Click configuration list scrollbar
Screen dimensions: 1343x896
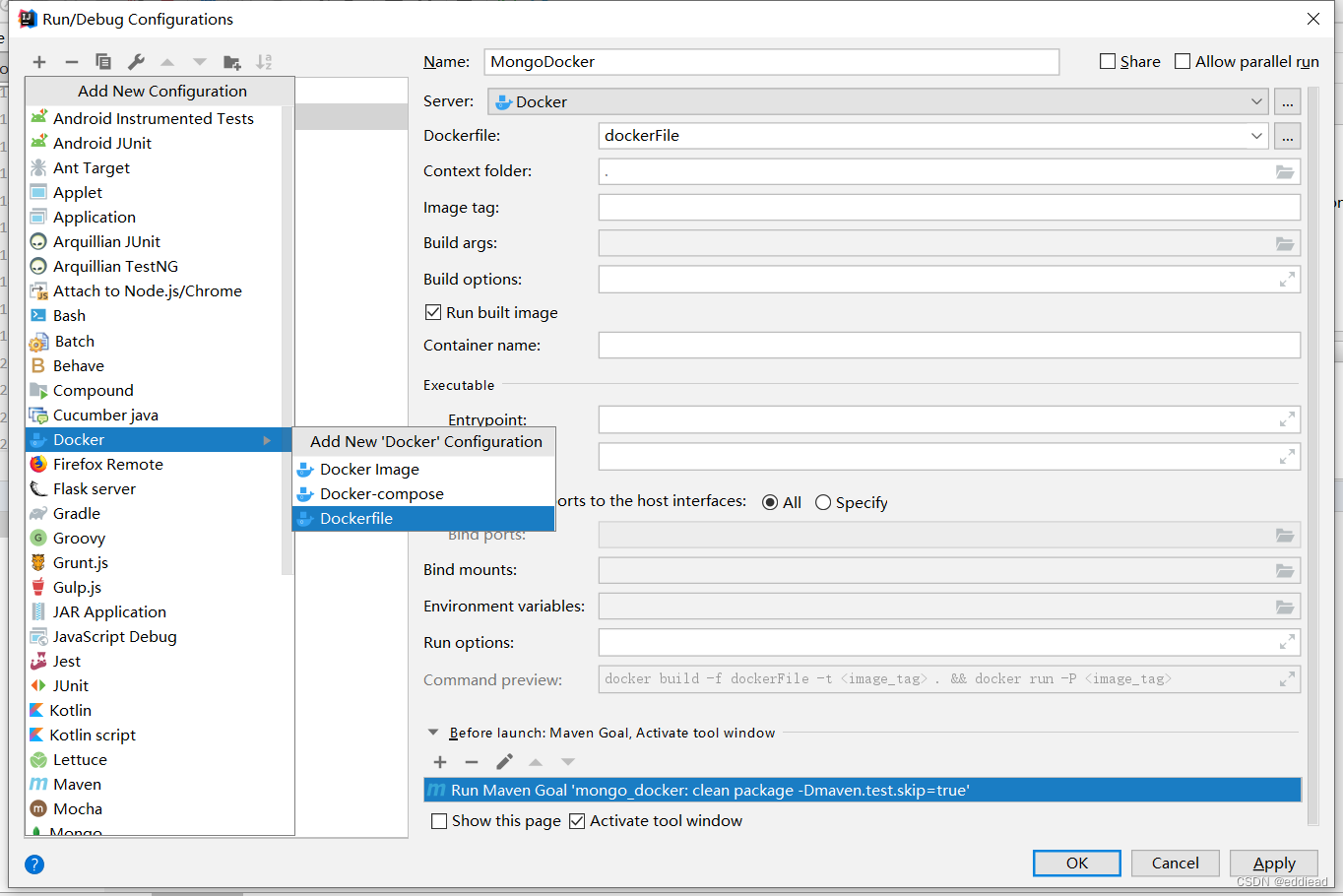tap(288, 340)
